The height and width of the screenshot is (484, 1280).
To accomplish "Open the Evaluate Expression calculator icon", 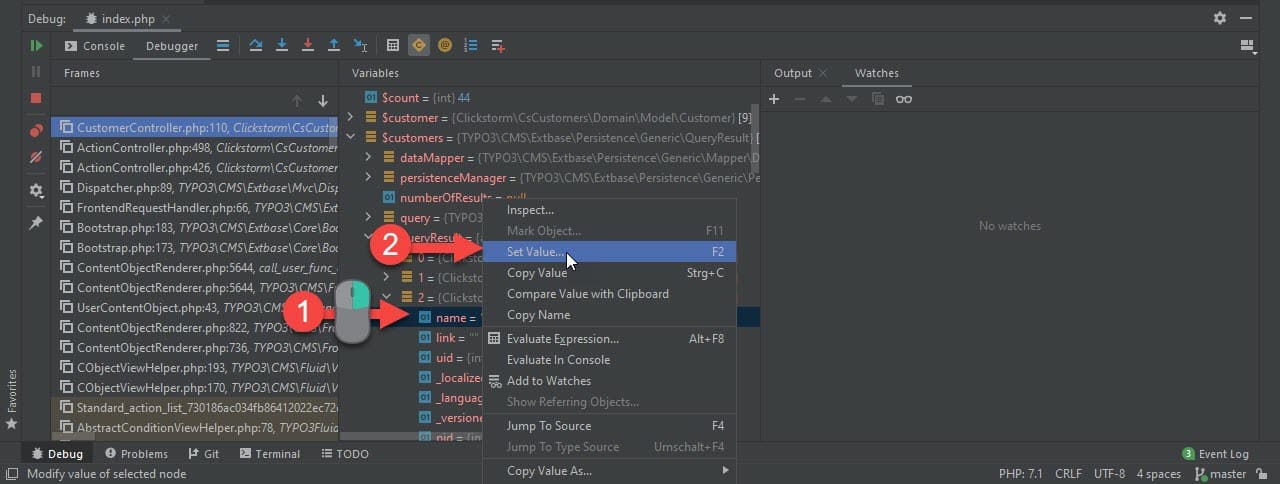I will tap(393, 46).
